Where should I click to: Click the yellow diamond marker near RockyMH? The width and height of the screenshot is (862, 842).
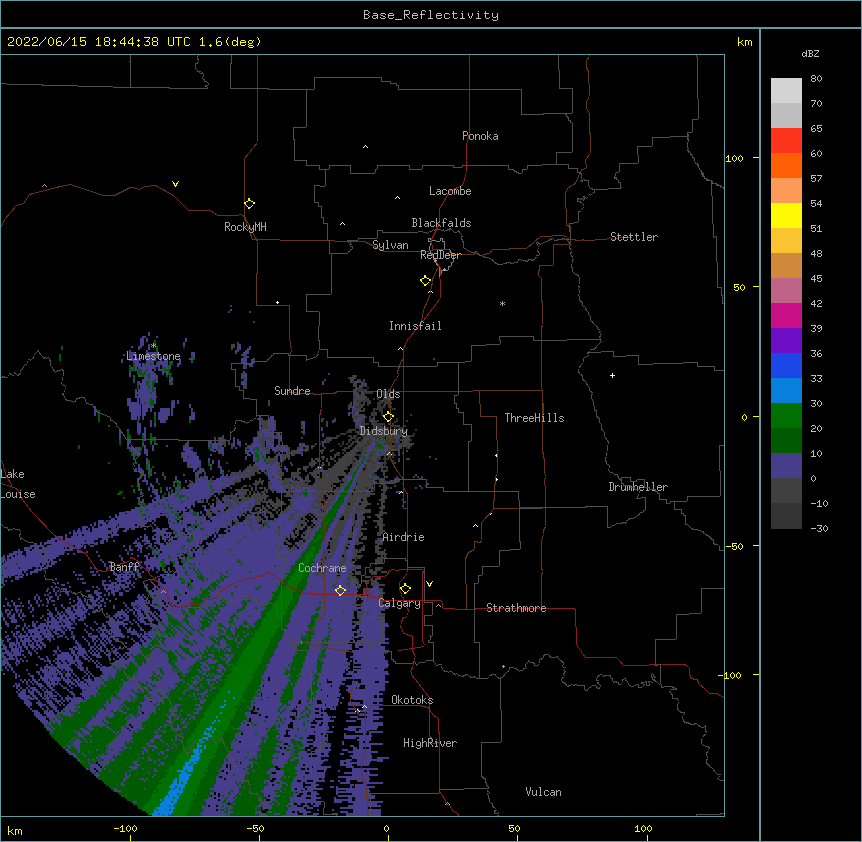250,204
